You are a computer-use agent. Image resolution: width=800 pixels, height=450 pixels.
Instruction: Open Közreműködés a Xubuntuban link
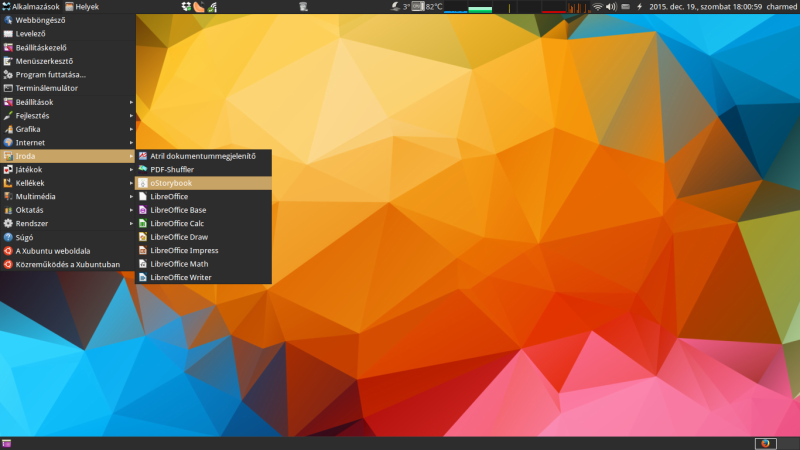68,264
